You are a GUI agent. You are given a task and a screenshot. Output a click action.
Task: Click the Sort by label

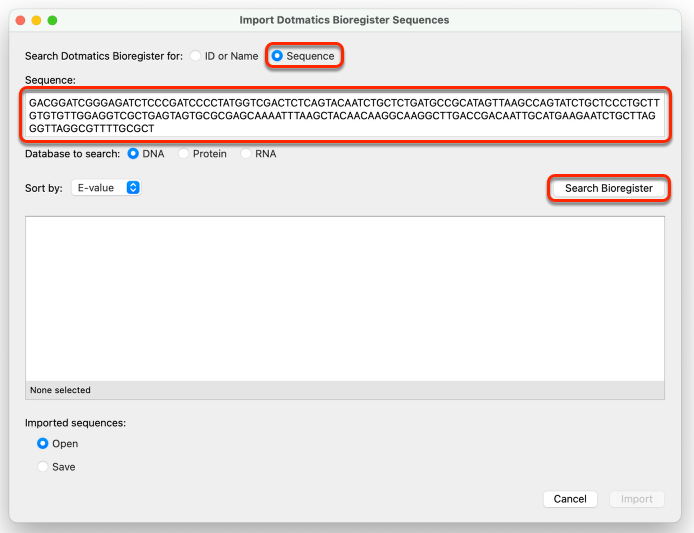point(43,188)
